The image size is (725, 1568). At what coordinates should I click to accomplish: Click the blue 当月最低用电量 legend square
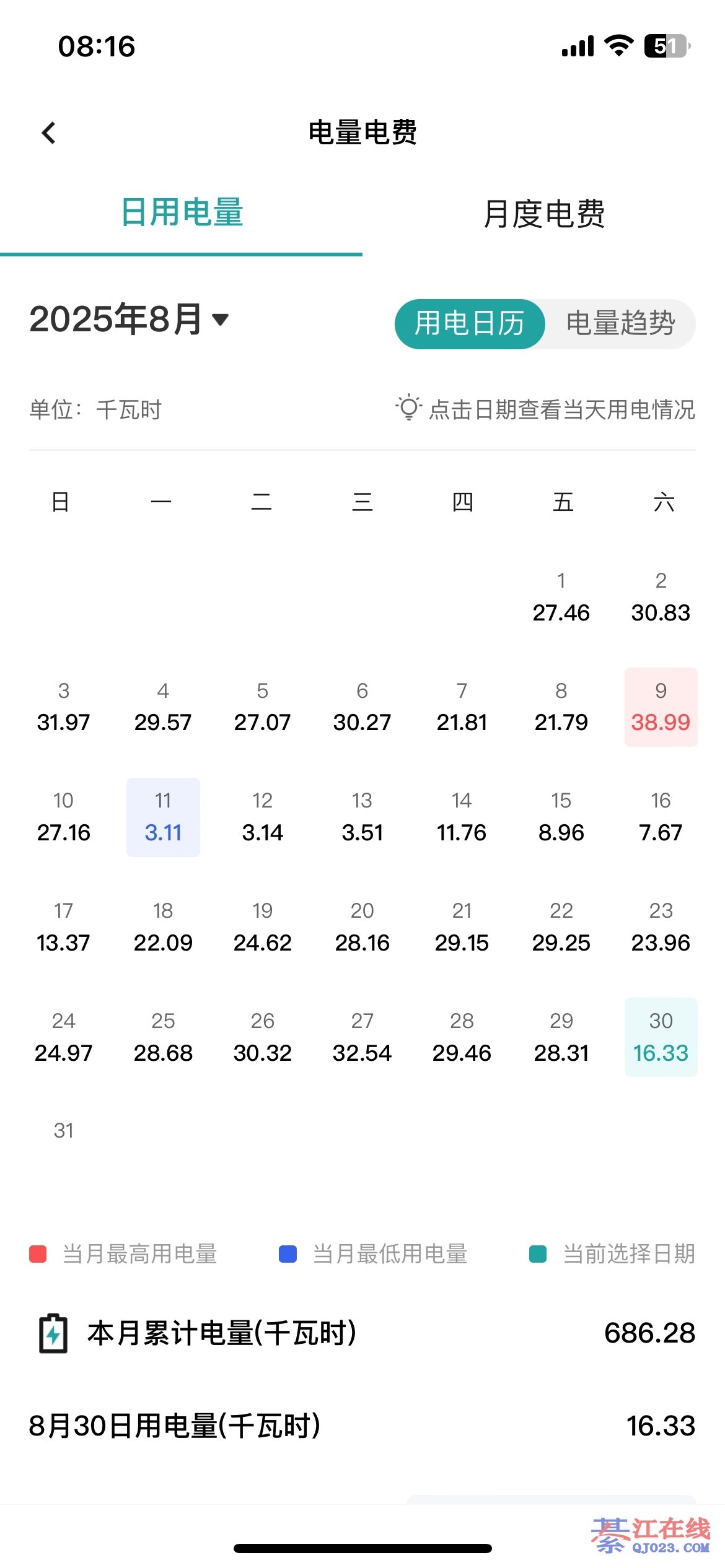coord(288,1254)
